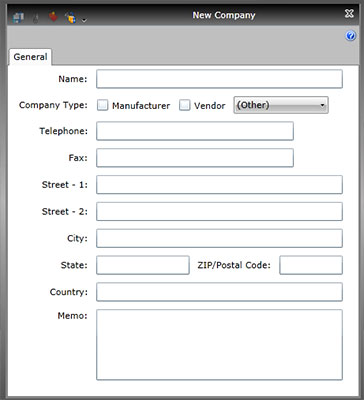Click the save icon in title bar
Screen dimensions: 364x400
[x=18, y=17]
